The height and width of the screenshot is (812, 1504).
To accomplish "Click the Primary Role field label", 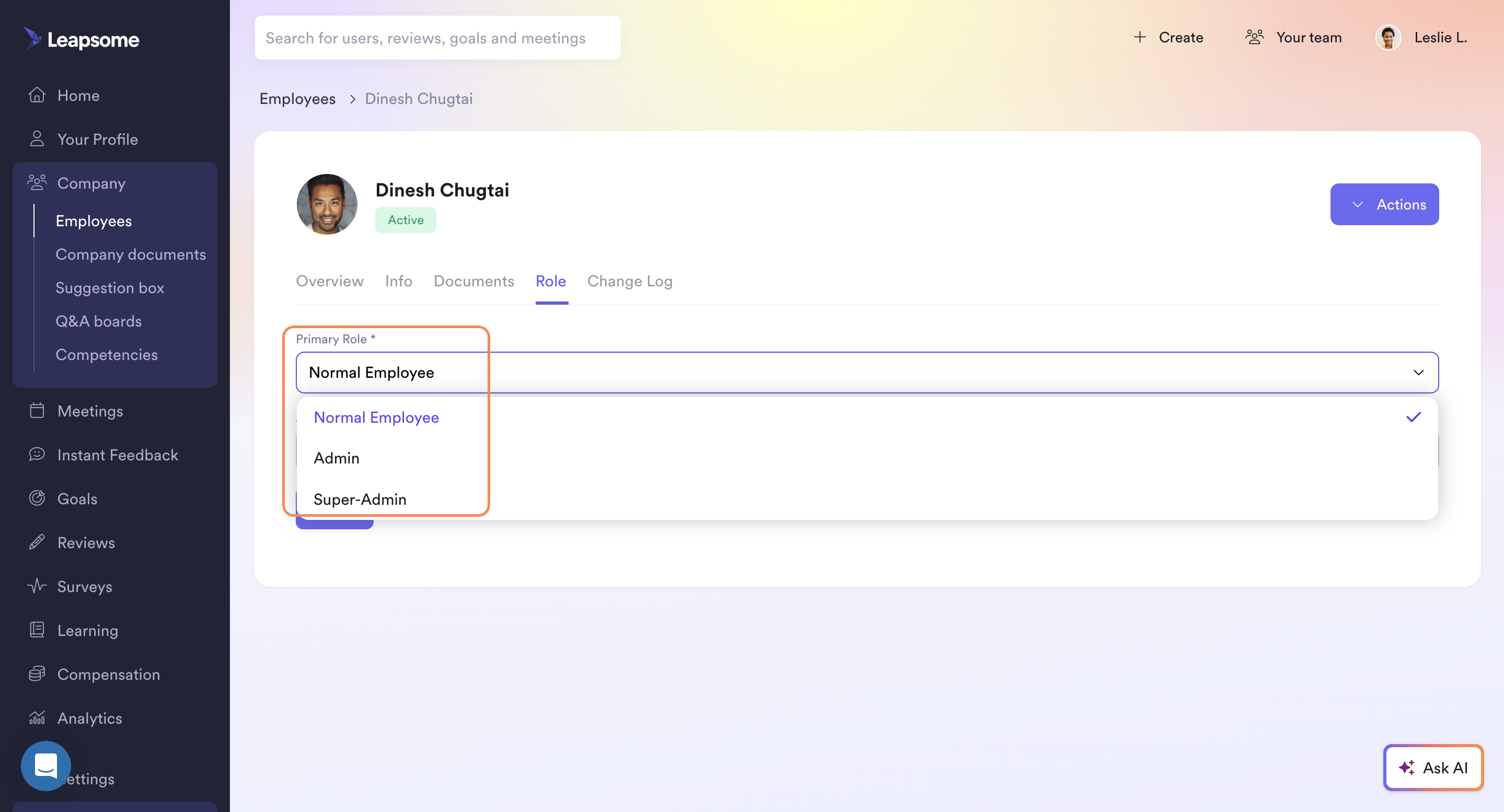I will pyautogui.click(x=335, y=339).
